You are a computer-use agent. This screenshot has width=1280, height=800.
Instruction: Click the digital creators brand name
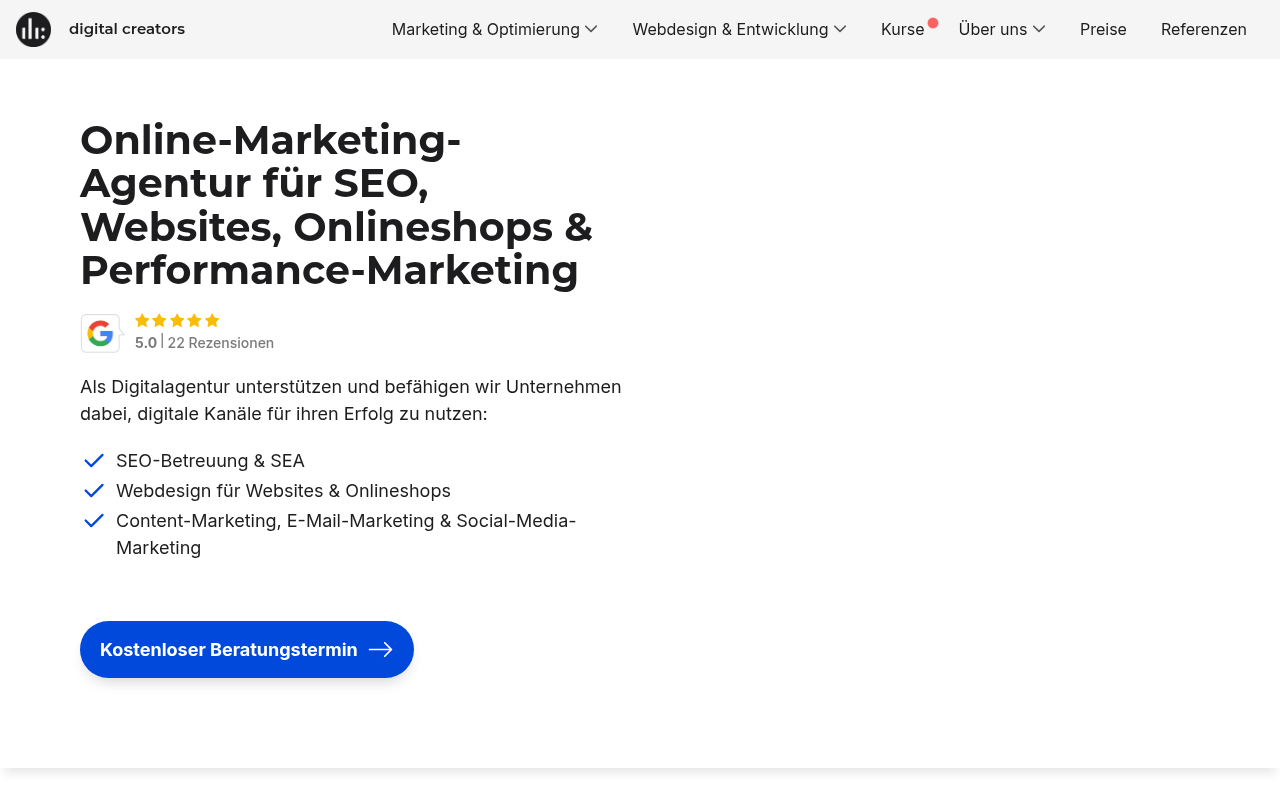coord(127,29)
